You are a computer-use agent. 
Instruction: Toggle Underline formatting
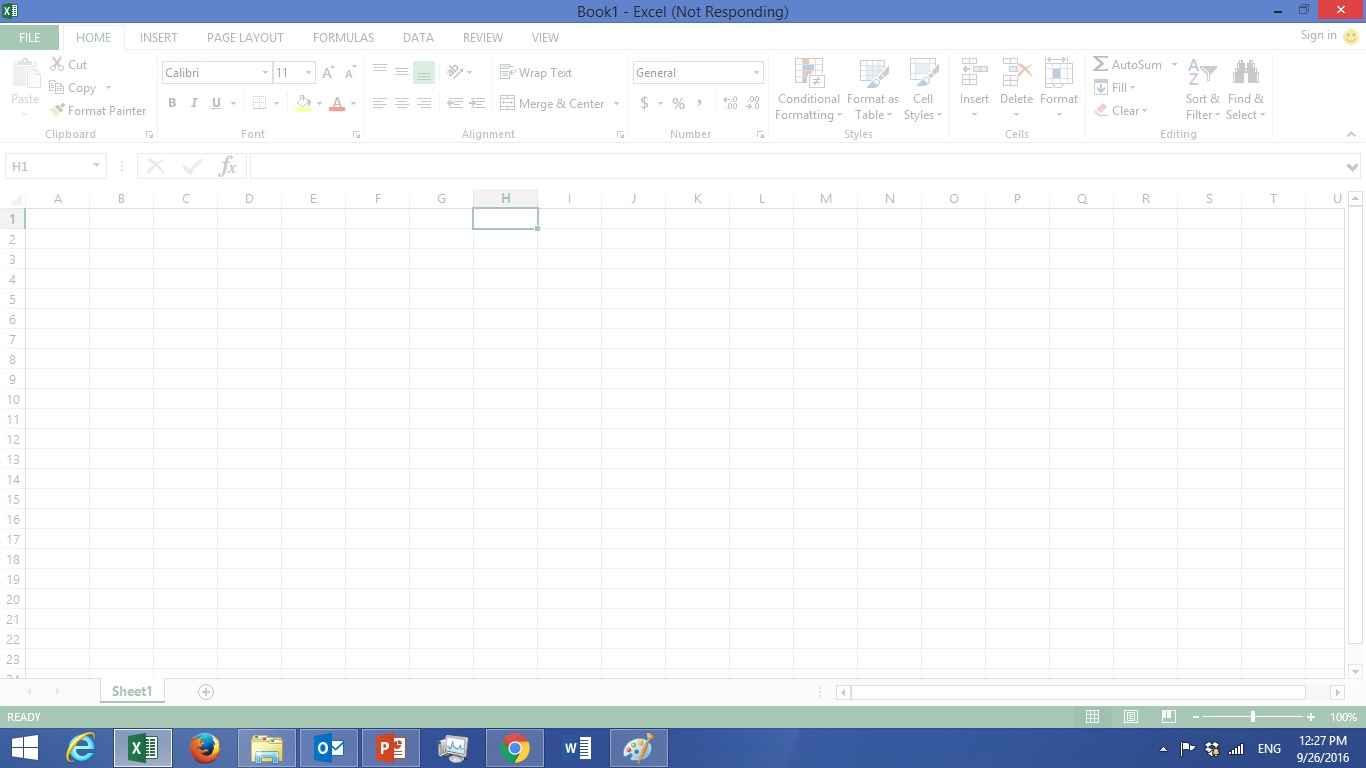(215, 103)
